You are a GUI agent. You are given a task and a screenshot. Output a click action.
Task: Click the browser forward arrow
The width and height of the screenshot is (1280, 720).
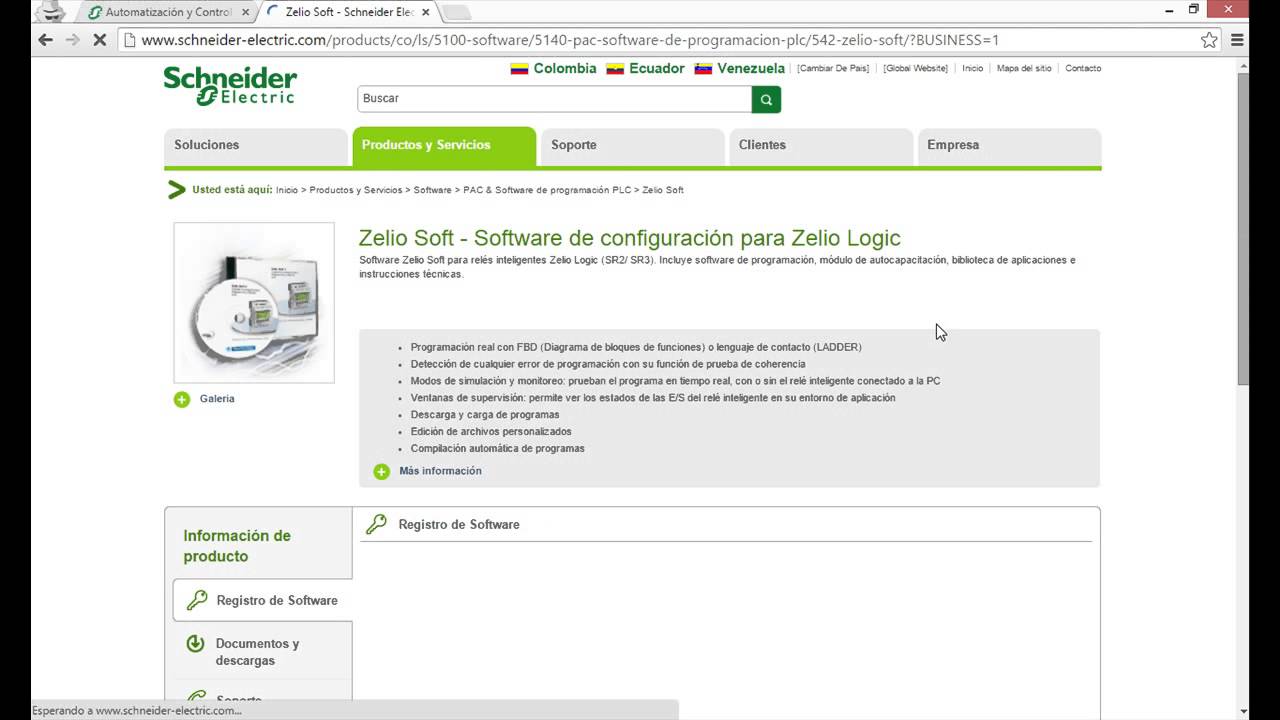pyautogui.click(x=72, y=40)
